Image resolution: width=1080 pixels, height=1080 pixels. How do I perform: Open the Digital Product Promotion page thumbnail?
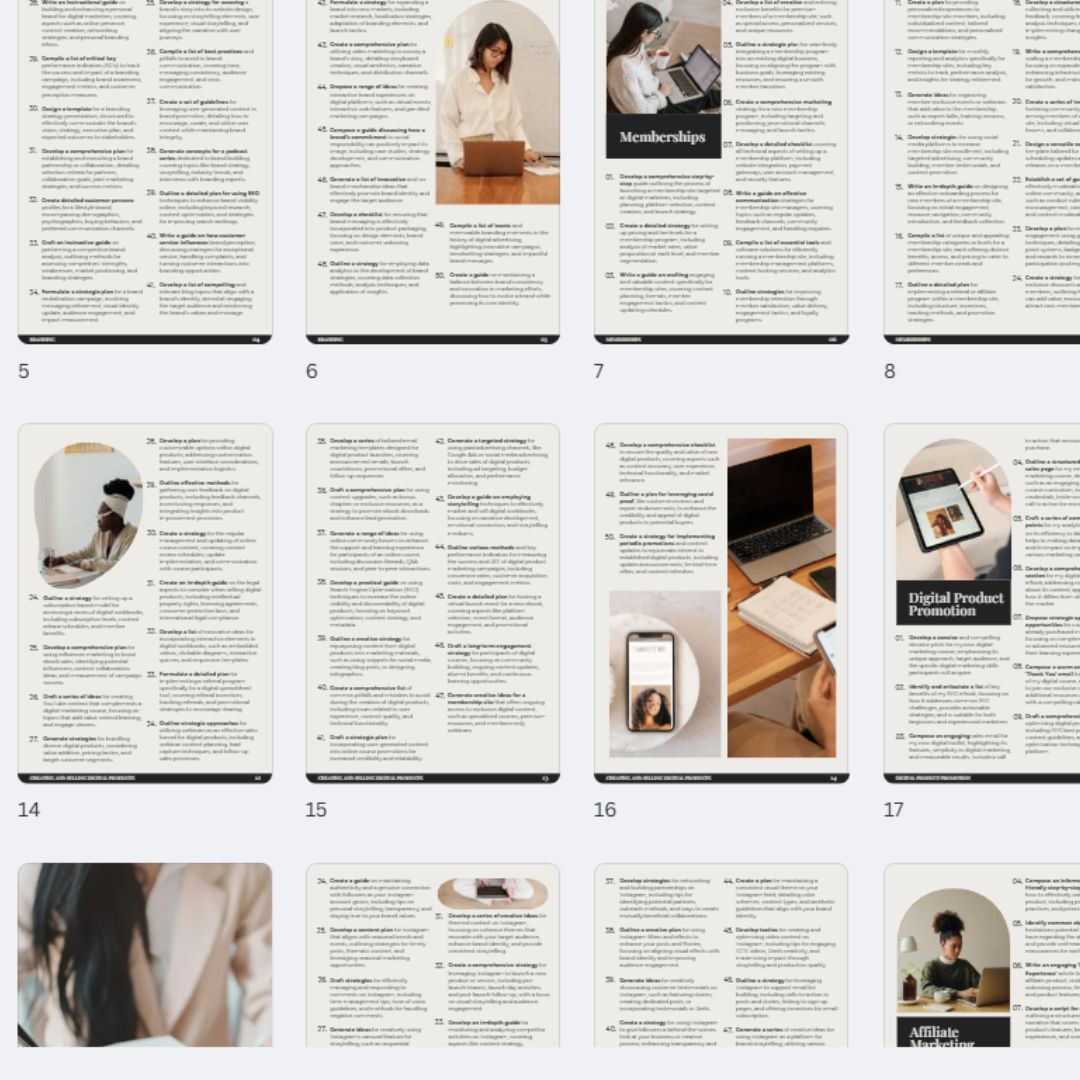point(982,602)
